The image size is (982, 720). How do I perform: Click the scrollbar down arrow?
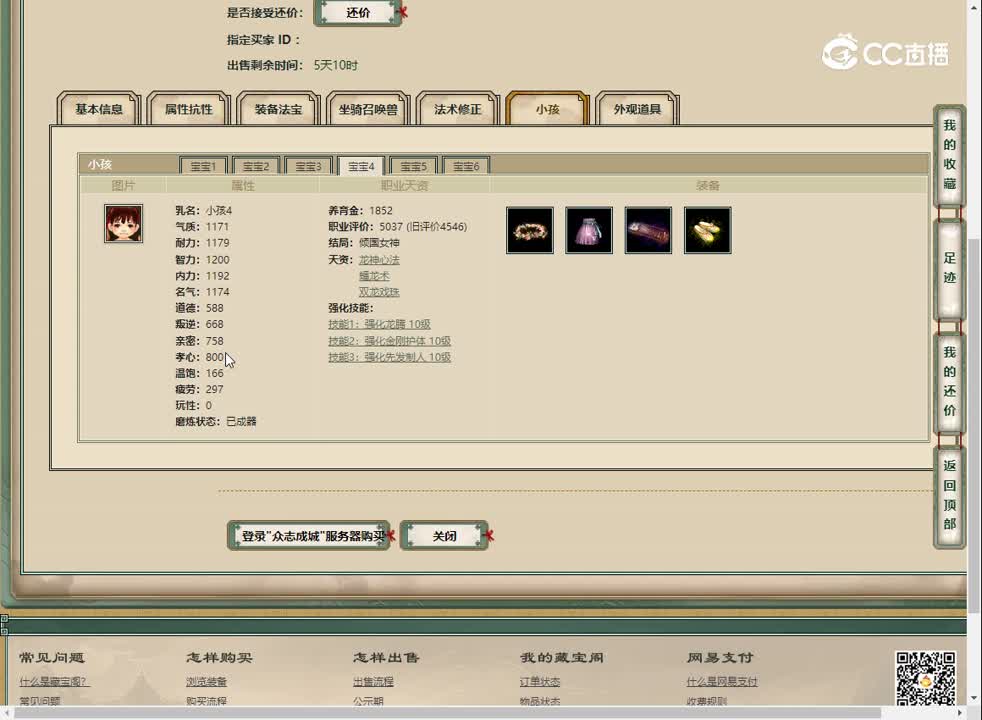point(974,698)
